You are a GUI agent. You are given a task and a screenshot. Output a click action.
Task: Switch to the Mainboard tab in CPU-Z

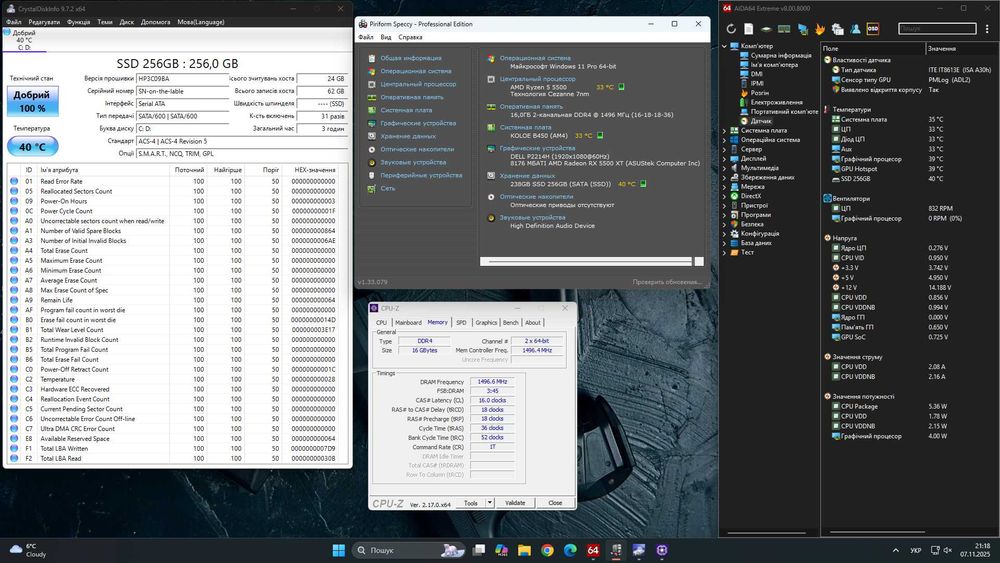click(x=408, y=323)
